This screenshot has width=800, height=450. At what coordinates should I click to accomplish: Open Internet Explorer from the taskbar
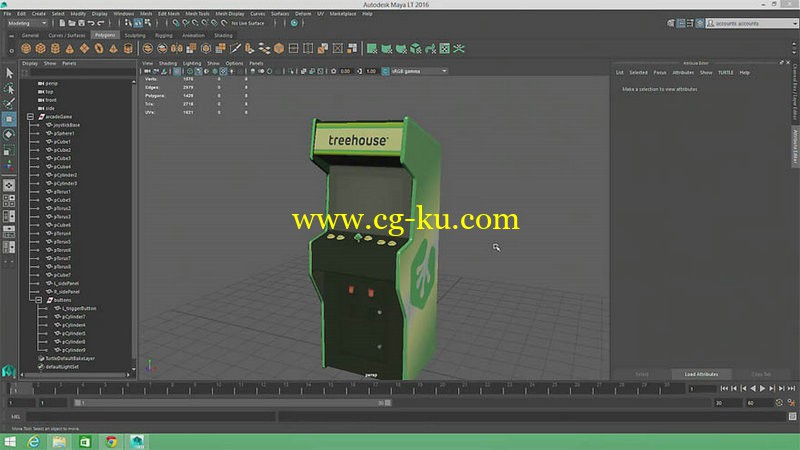34,442
